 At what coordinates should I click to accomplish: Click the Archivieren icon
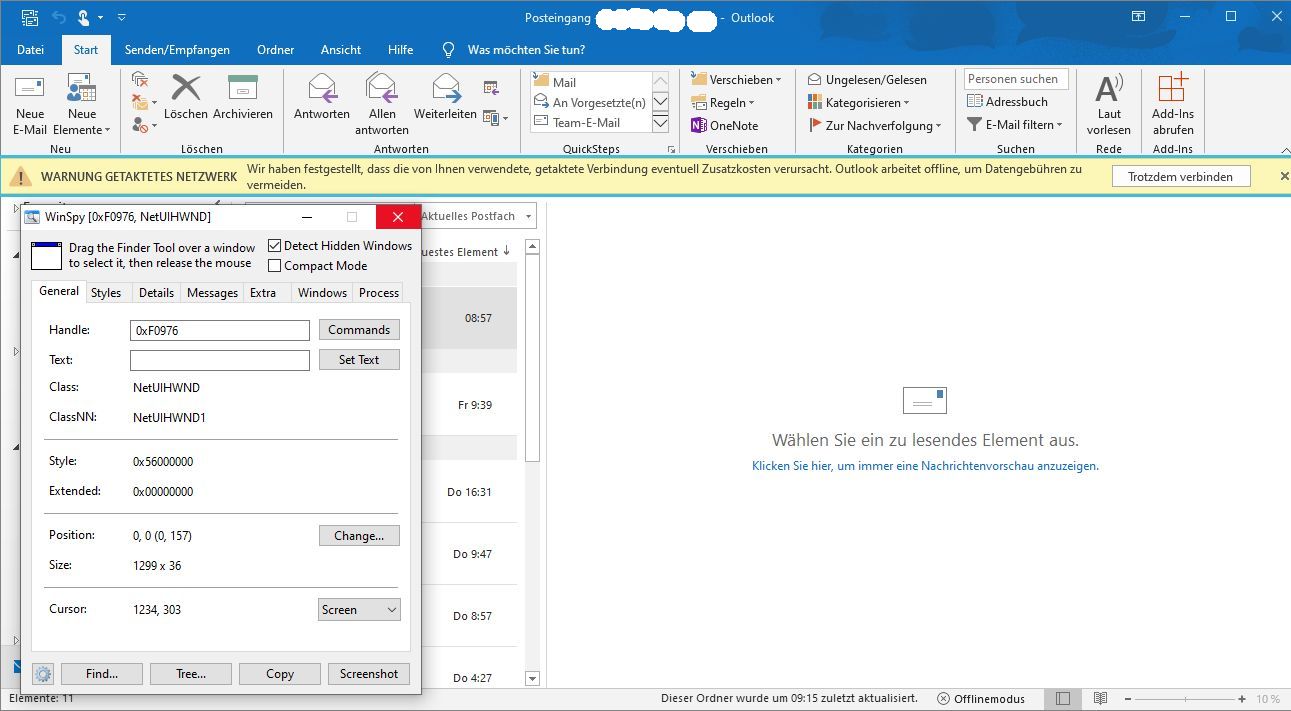click(242, 89)
